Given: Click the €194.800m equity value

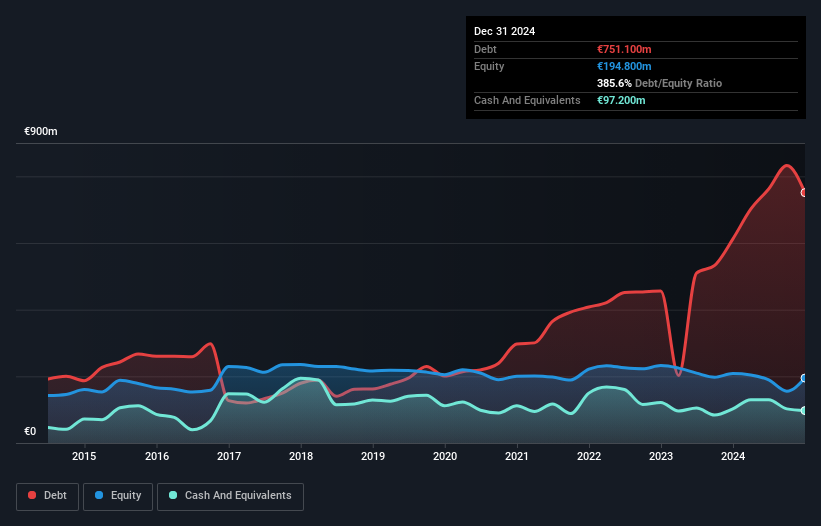Looking at the screenshot, I should click(624, 66).
